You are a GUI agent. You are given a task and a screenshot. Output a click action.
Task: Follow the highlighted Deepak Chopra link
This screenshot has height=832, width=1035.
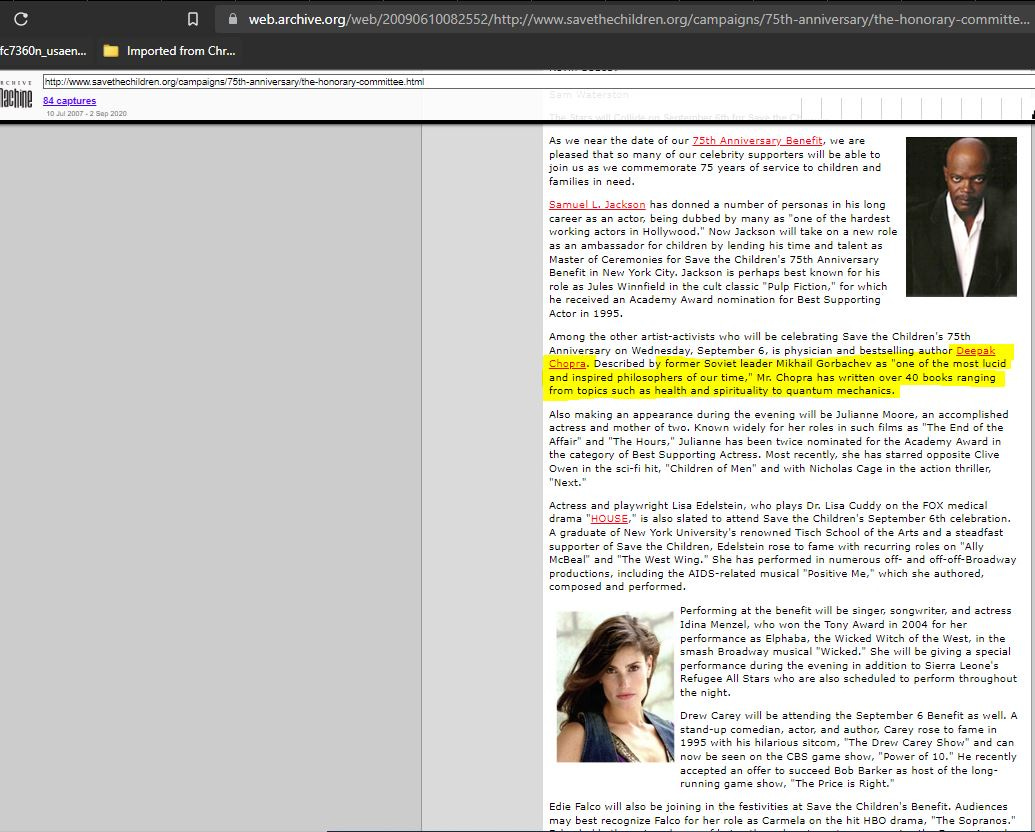[975, 351]
